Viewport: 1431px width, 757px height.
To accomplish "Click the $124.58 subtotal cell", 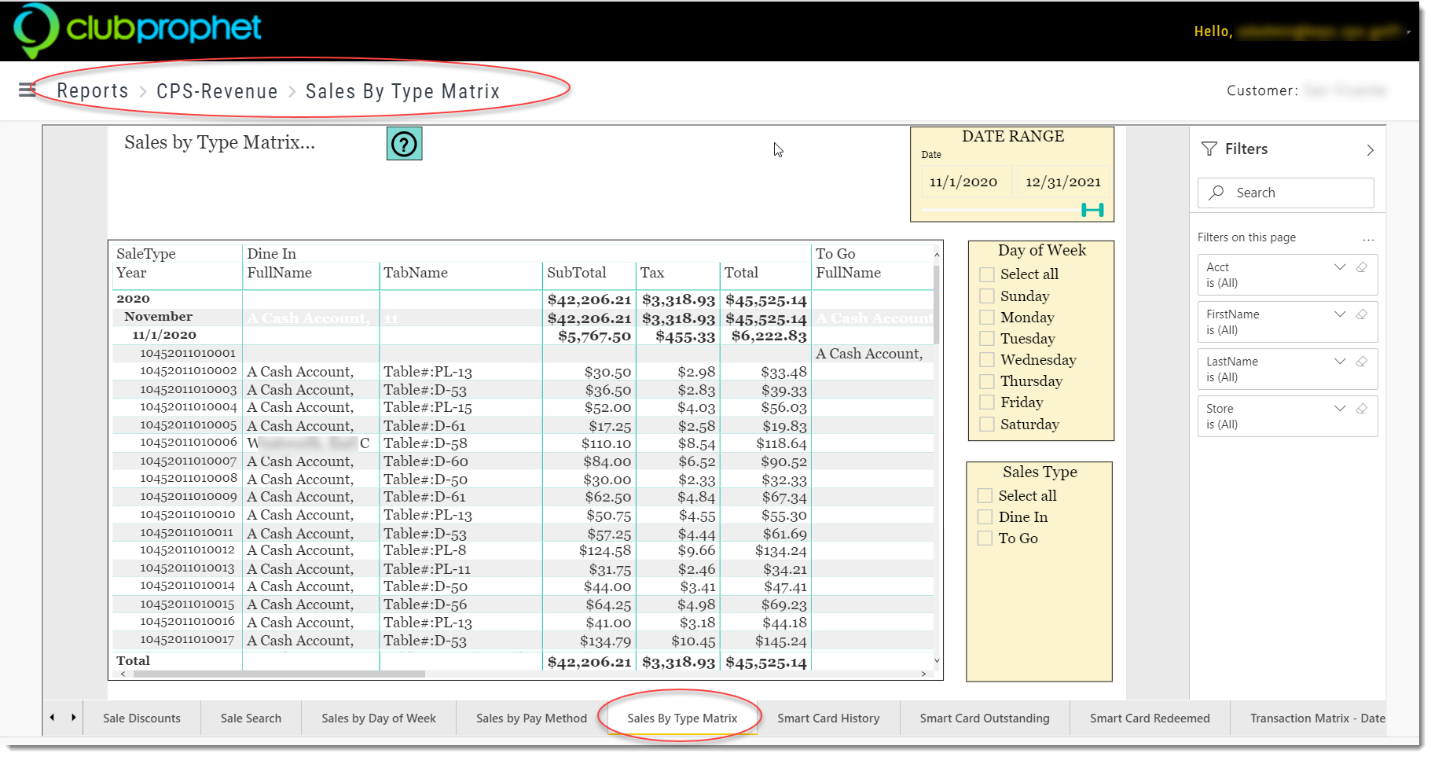I will (x=605, y=550).
